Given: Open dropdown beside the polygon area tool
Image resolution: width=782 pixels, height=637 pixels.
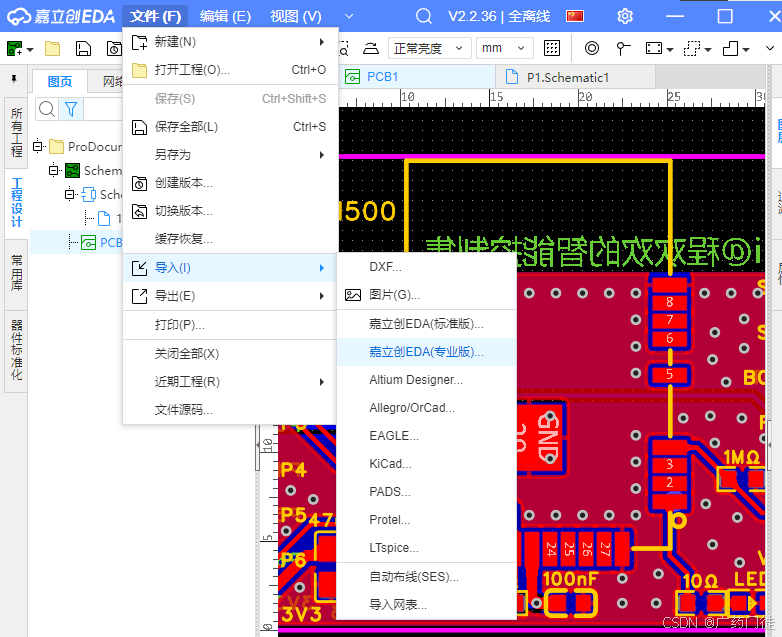Looking at the screenshot, I should [746, 49].
